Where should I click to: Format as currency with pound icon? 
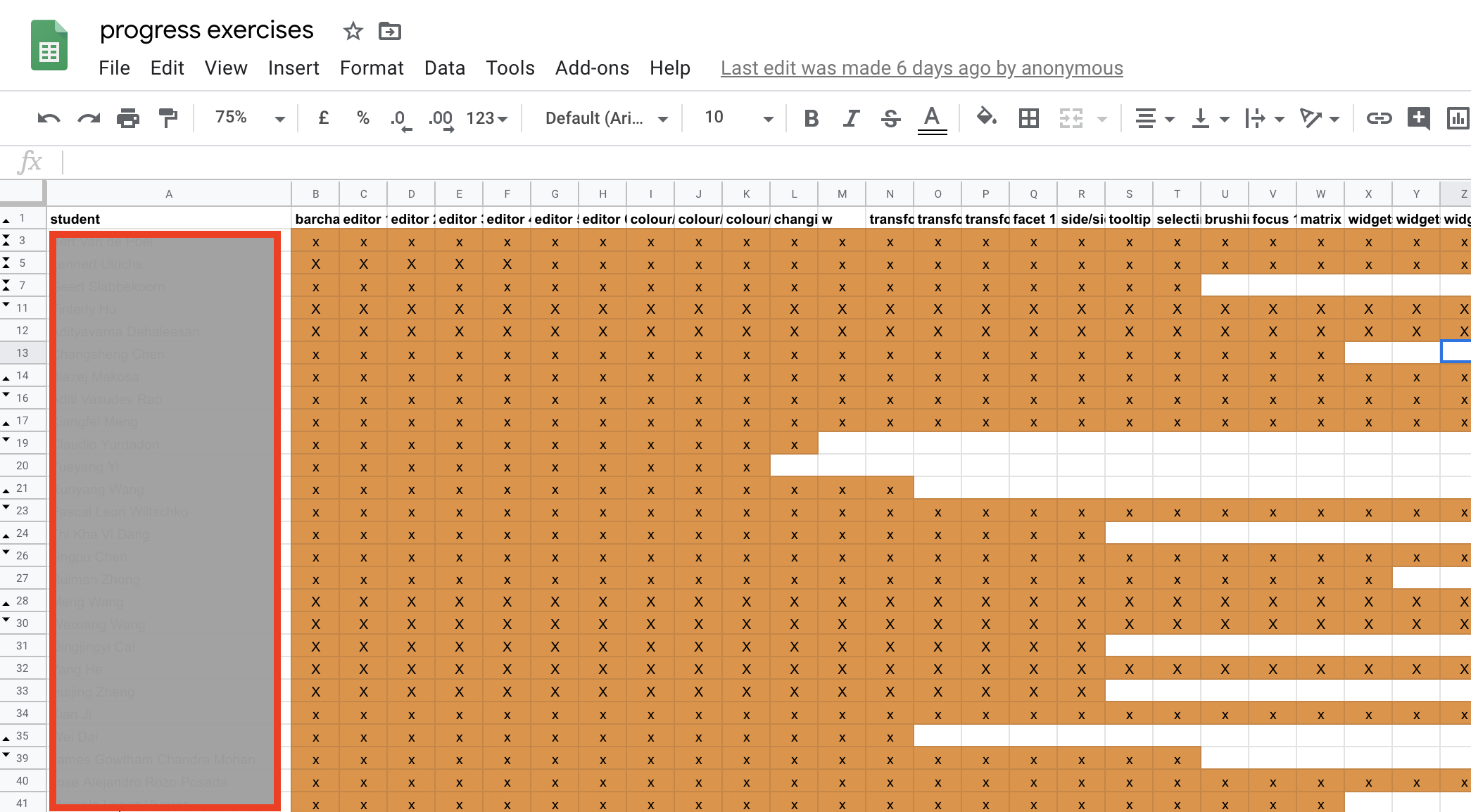point(324,118)
